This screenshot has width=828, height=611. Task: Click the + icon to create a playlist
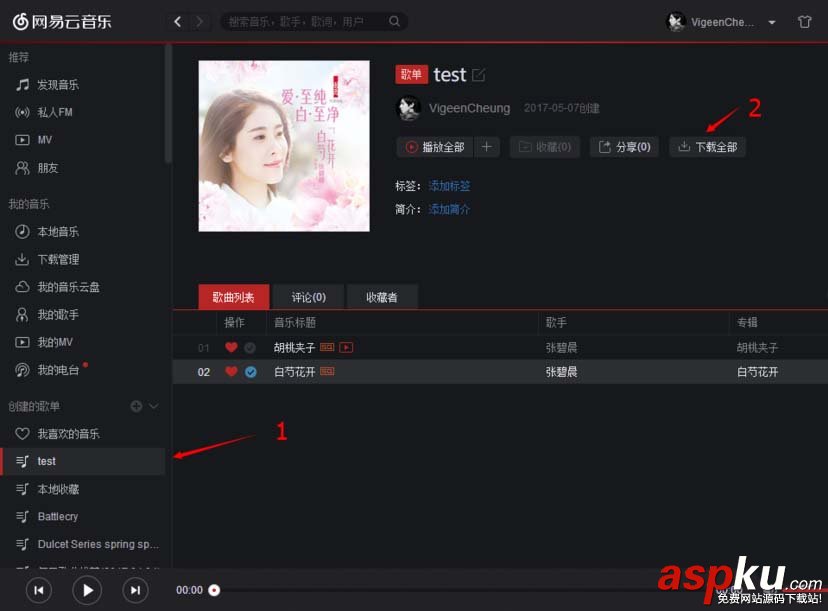[134, 406]
